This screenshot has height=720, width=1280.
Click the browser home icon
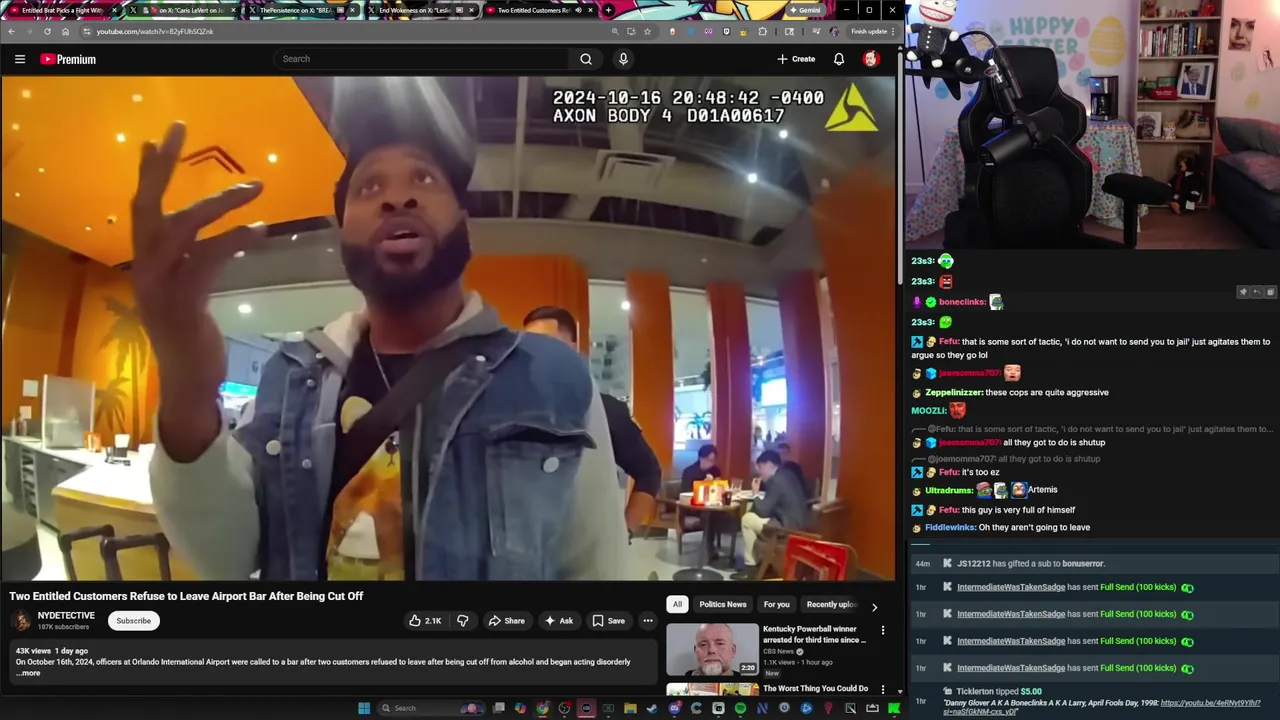tap(65, 31)
